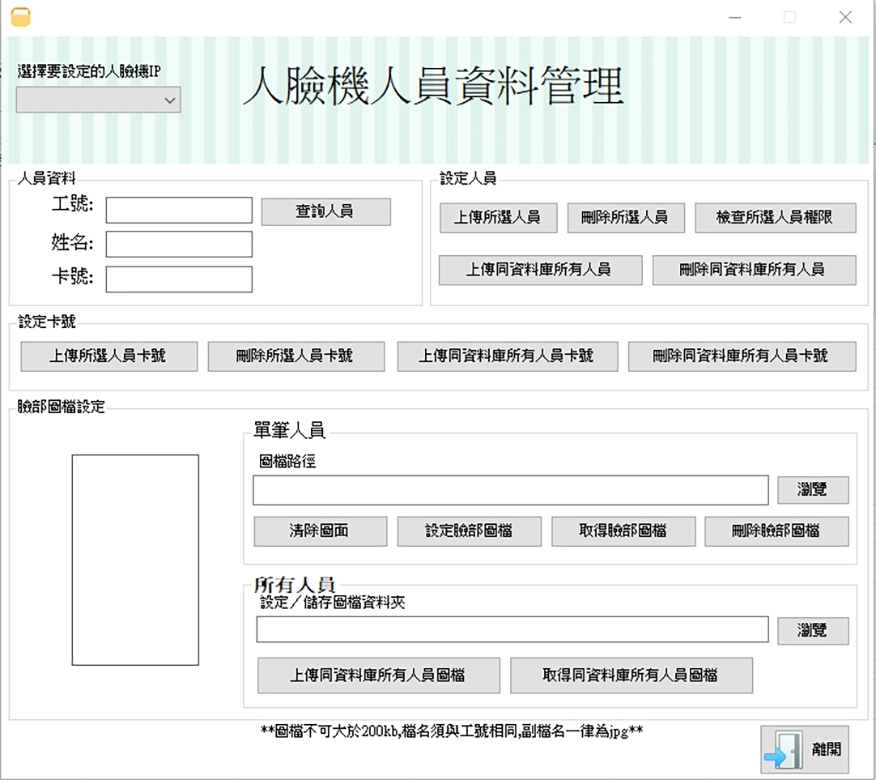Click 上傳所選人員 button

point(499,218)
